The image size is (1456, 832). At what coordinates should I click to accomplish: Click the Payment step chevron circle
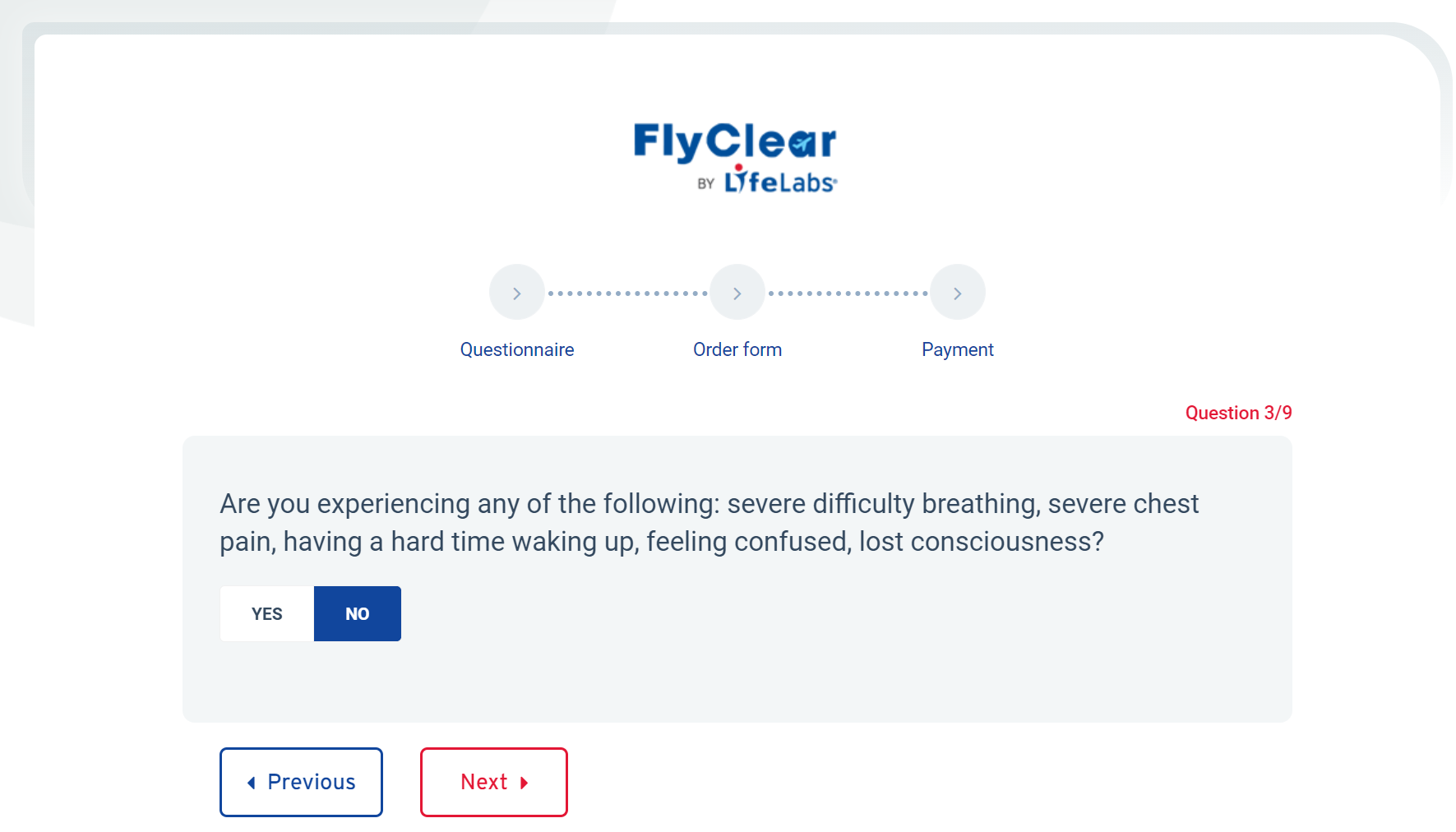[957, 293]
